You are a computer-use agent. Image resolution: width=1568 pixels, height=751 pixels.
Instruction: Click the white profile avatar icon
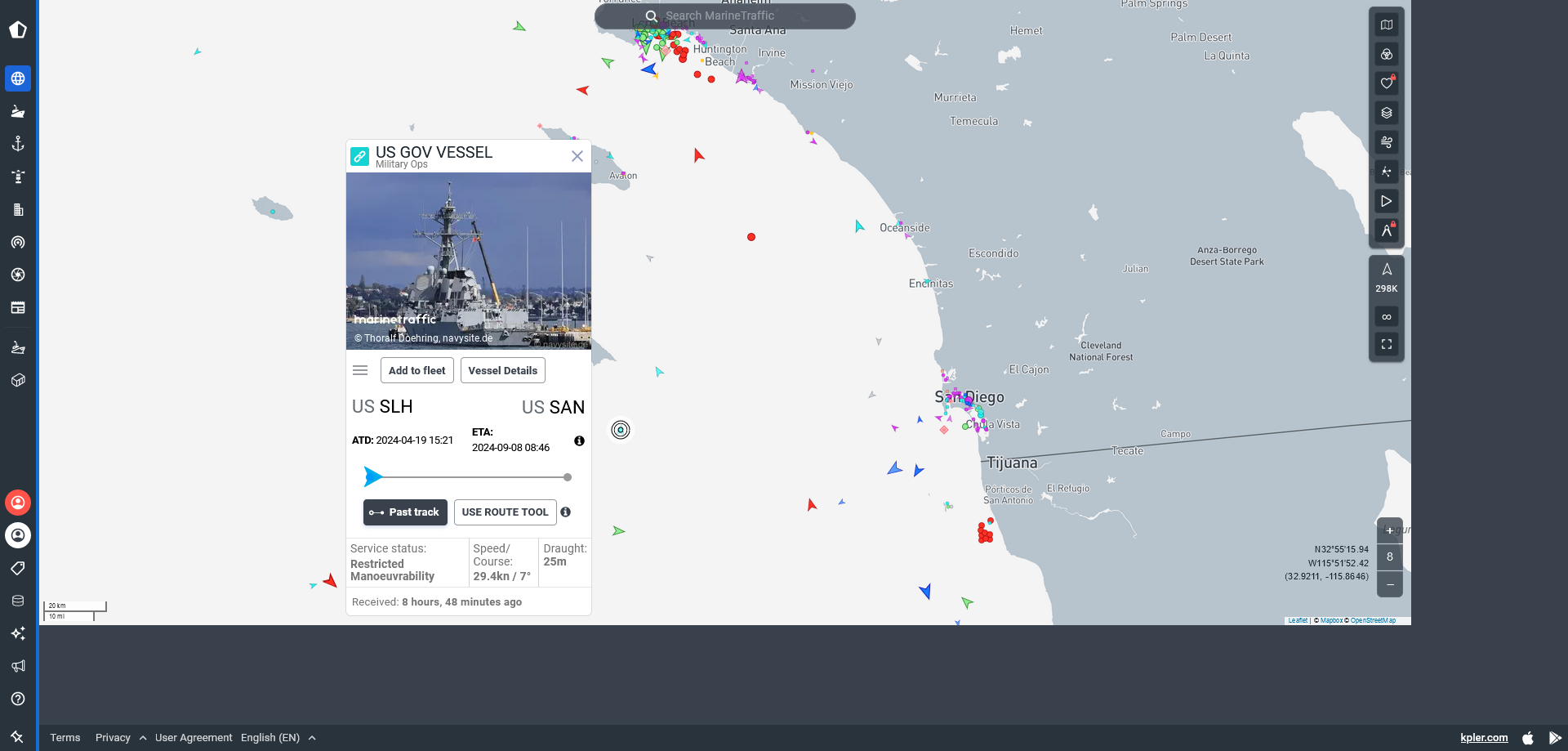point(18,535)
